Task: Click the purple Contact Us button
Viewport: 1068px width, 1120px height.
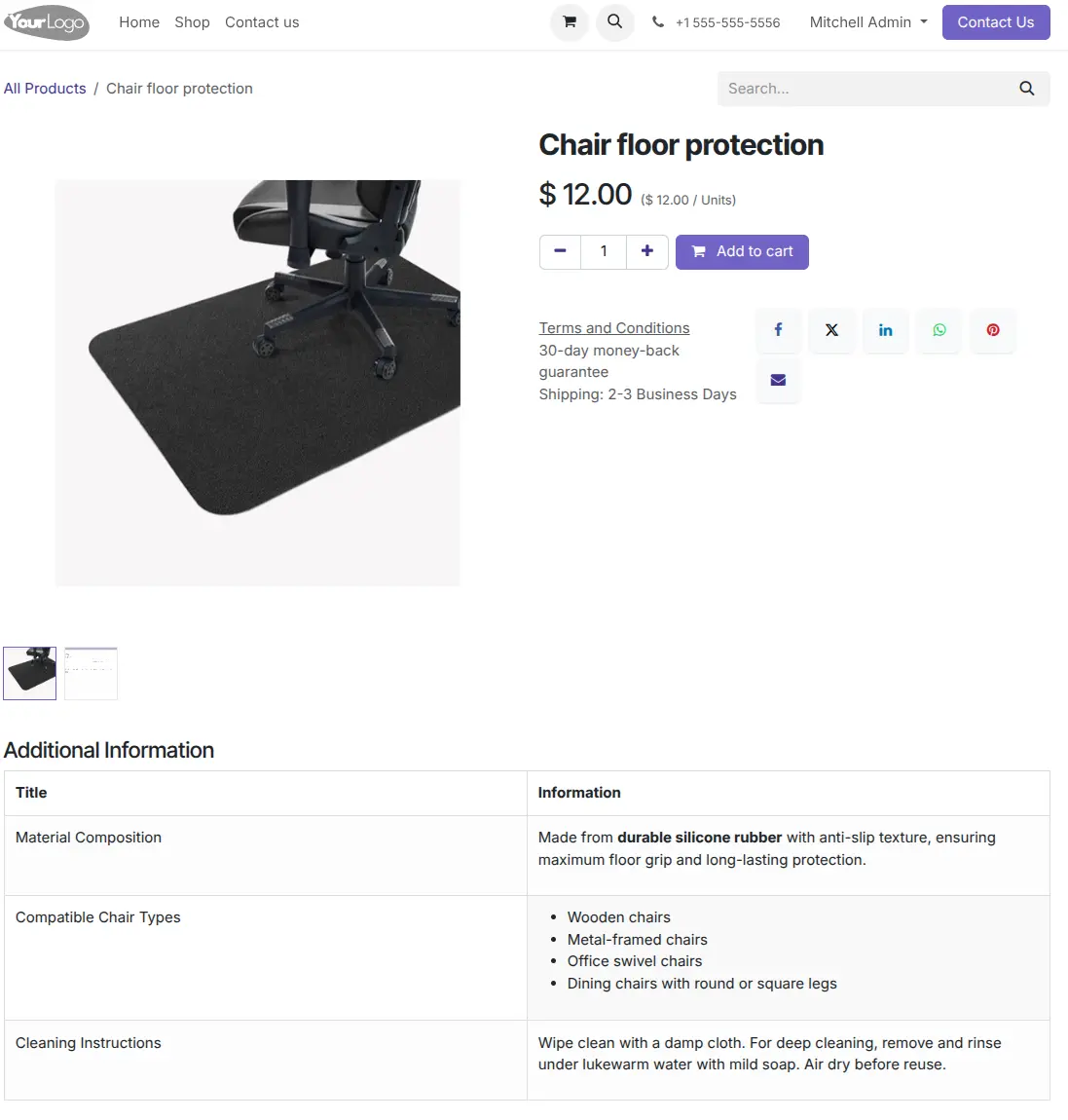Action: [x=995, y=22]
